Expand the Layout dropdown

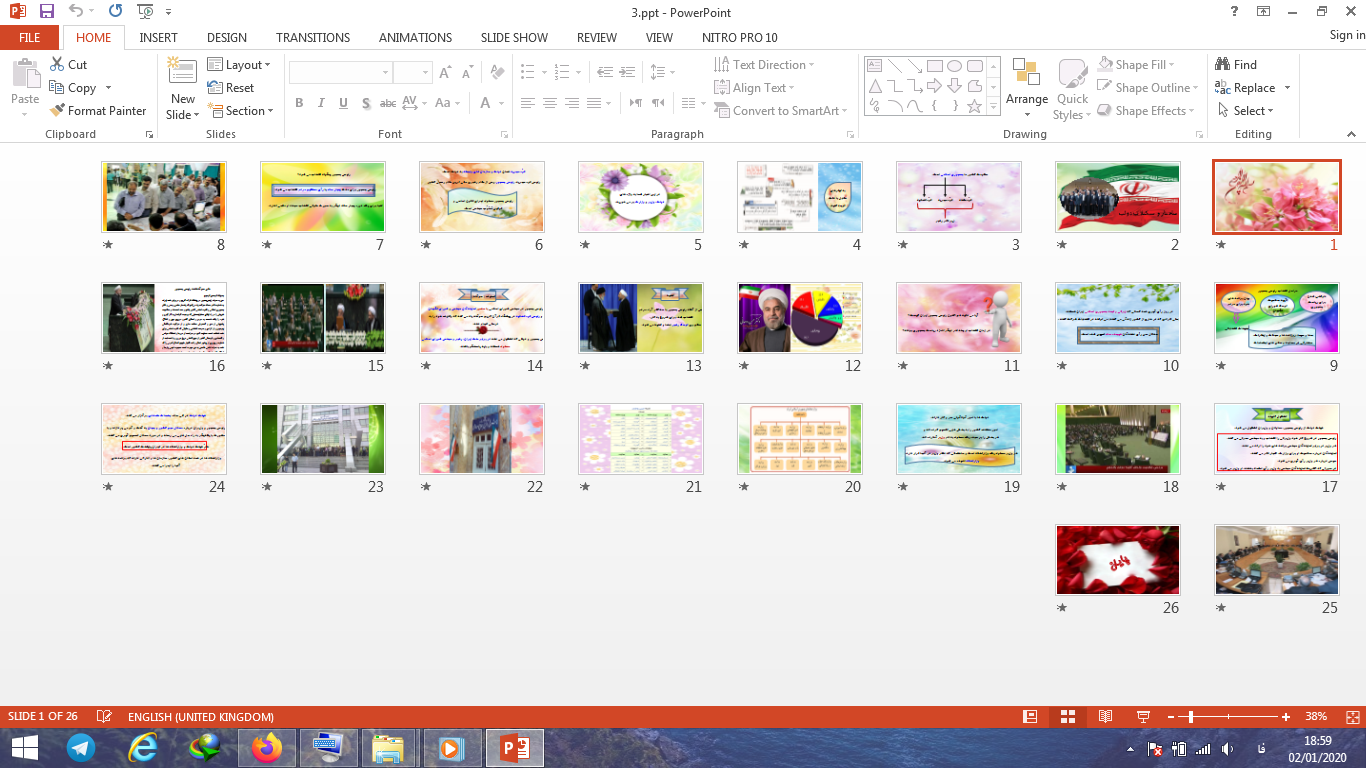[x=239, y=65]
